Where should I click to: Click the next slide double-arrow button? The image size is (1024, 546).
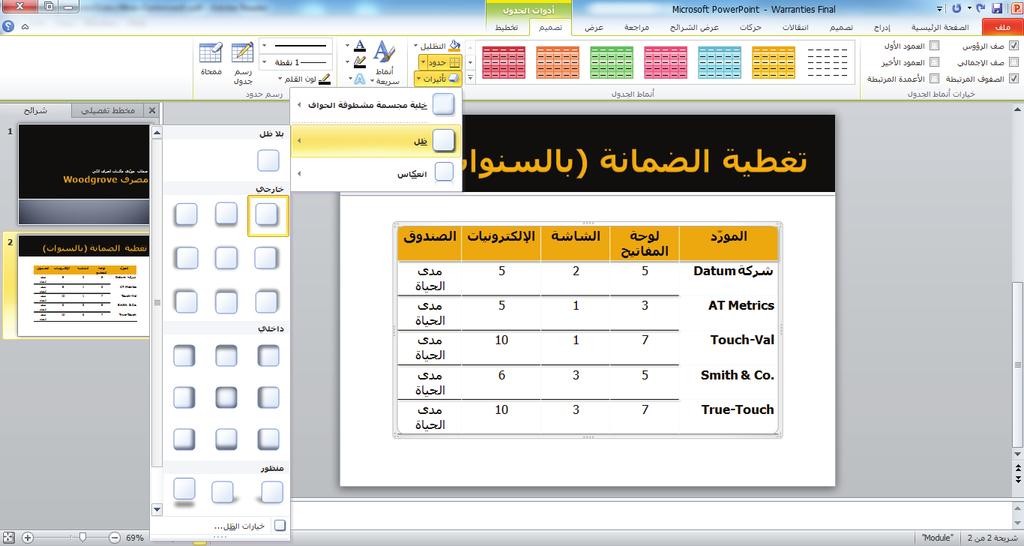coord(1018,479)
